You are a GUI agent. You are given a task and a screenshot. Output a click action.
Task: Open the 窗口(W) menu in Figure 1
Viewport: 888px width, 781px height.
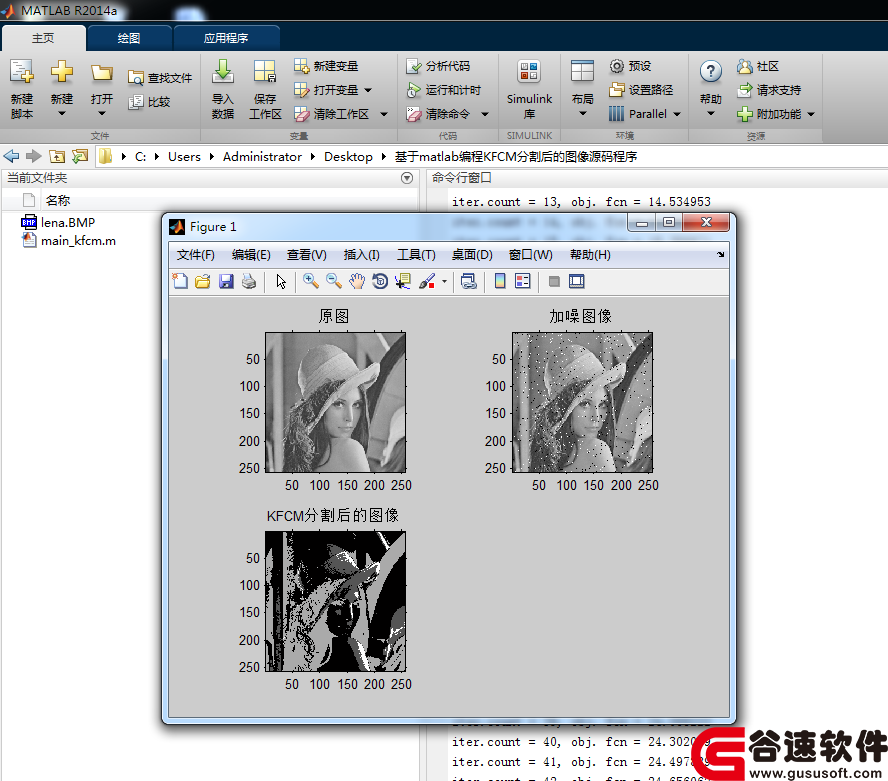tap(530, 255)
